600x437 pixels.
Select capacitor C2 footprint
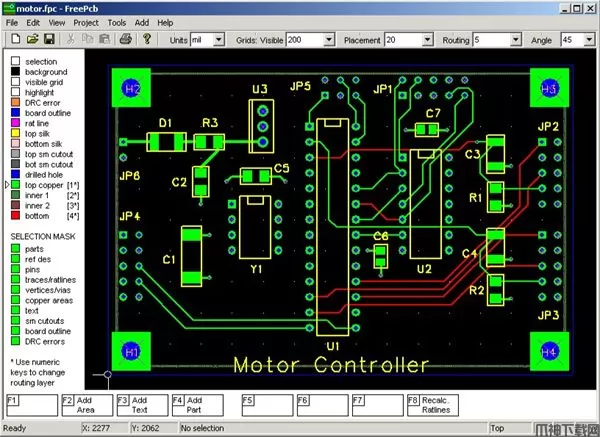pos(201,182)
